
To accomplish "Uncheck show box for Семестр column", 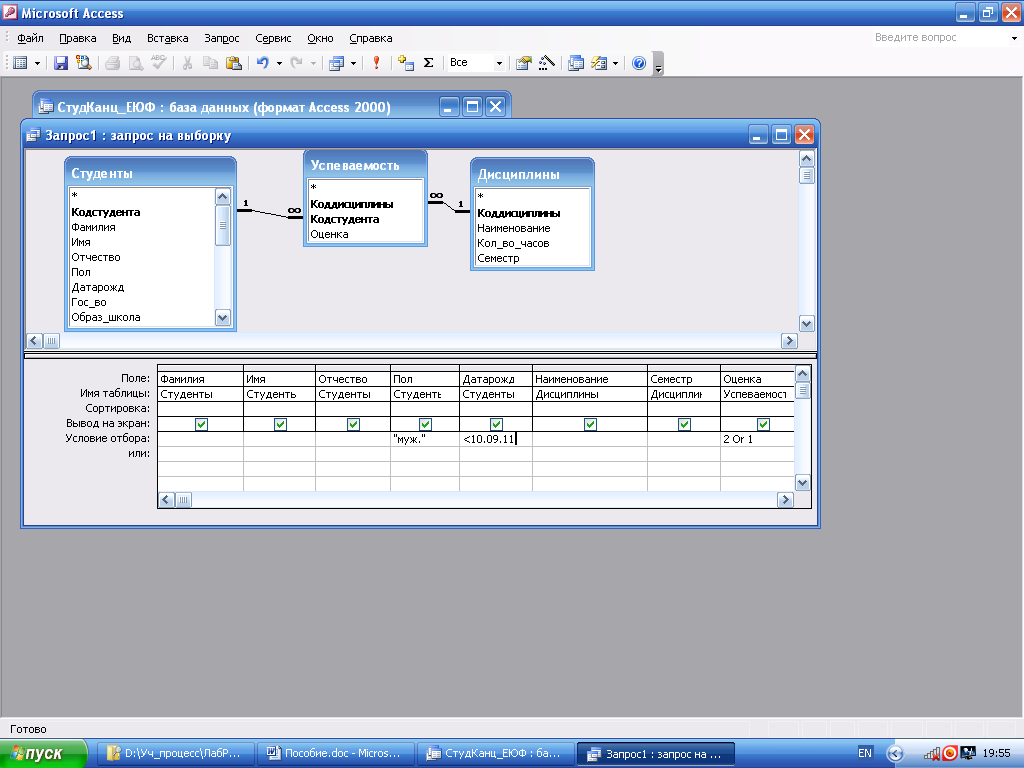I will (x=684, y=424).
